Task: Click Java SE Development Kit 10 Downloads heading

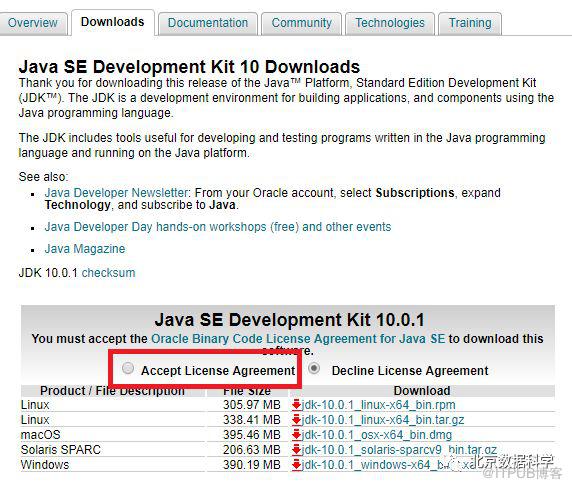Action: pos(189,67)
